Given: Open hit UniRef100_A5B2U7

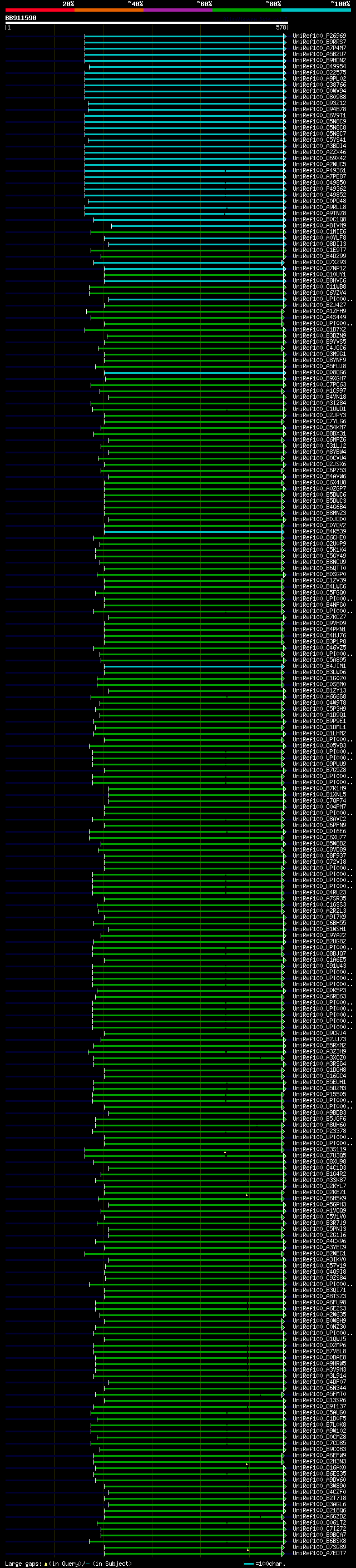Looking at the screenshot, I should click(319, 54).
